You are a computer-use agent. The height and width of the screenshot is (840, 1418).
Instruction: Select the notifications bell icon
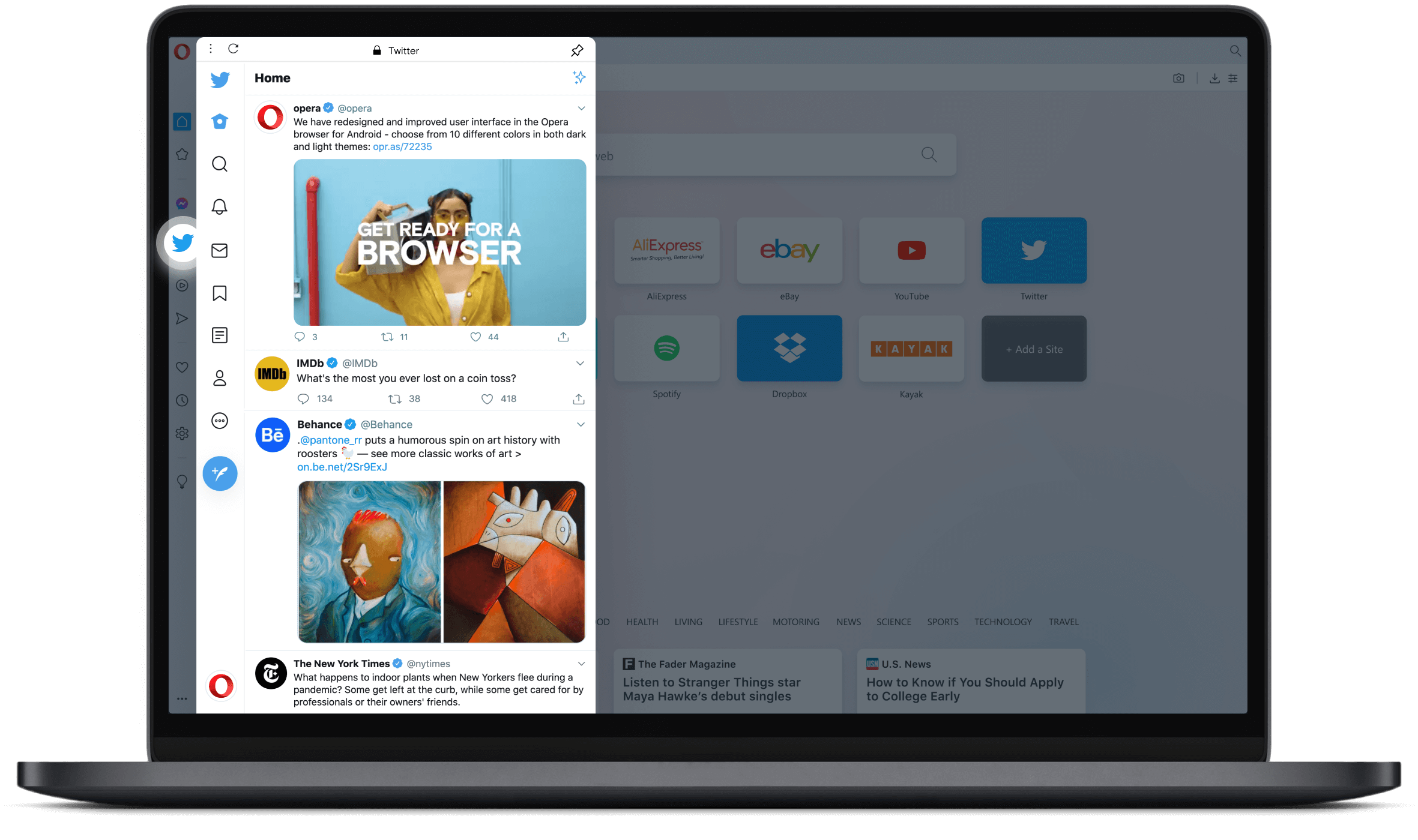220,207
